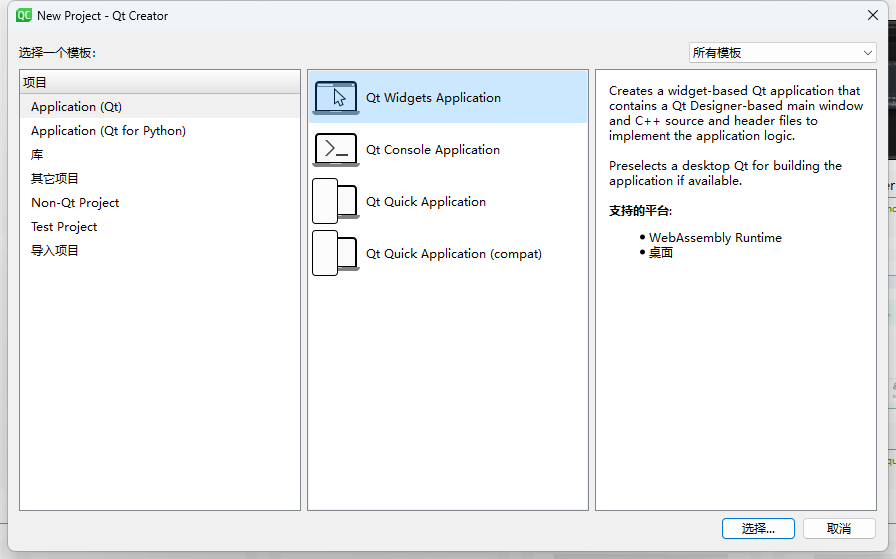Select the Non-Qt Project category
896x559 pixels.
(x=159, y=203)
